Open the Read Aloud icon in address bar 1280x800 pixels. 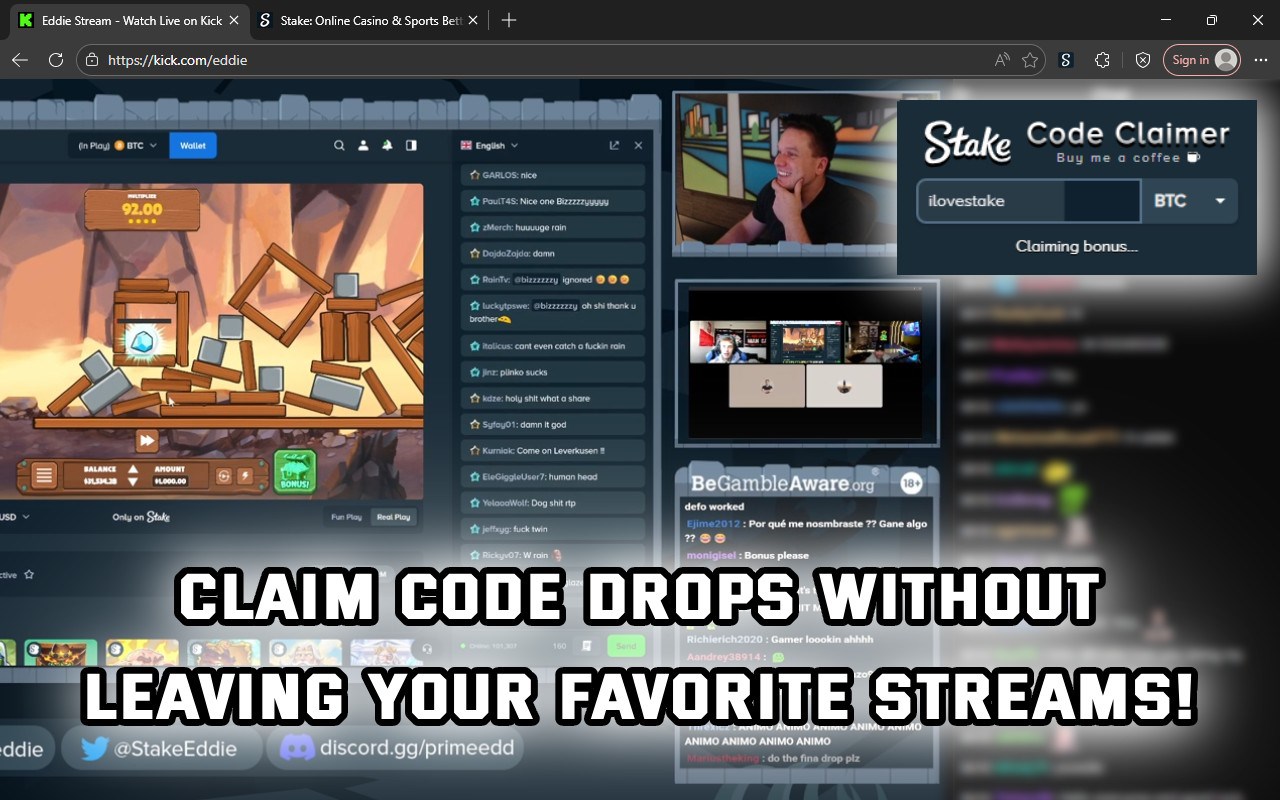pos(1002,60)
